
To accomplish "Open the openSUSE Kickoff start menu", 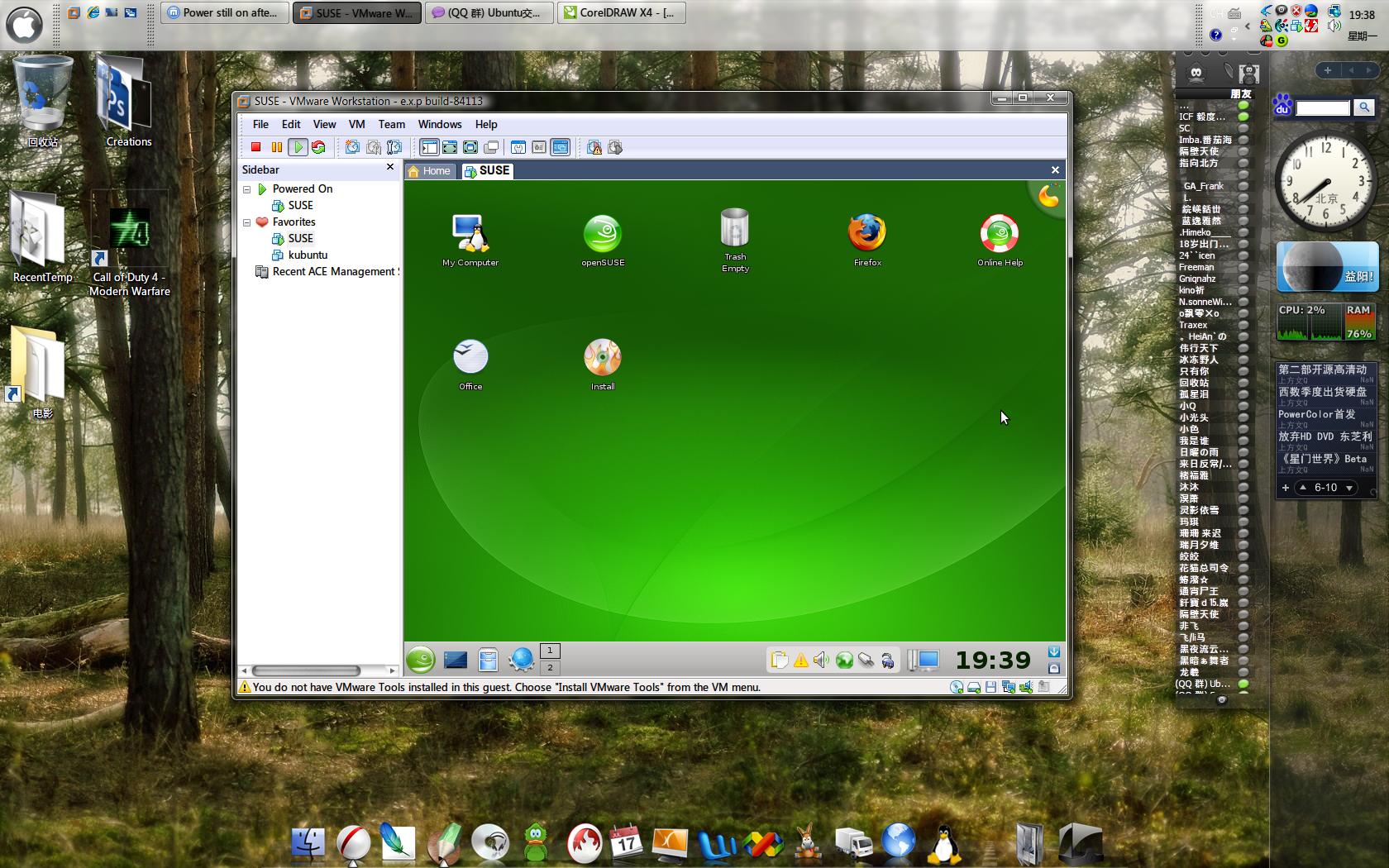I will click(x=421, y=660).
